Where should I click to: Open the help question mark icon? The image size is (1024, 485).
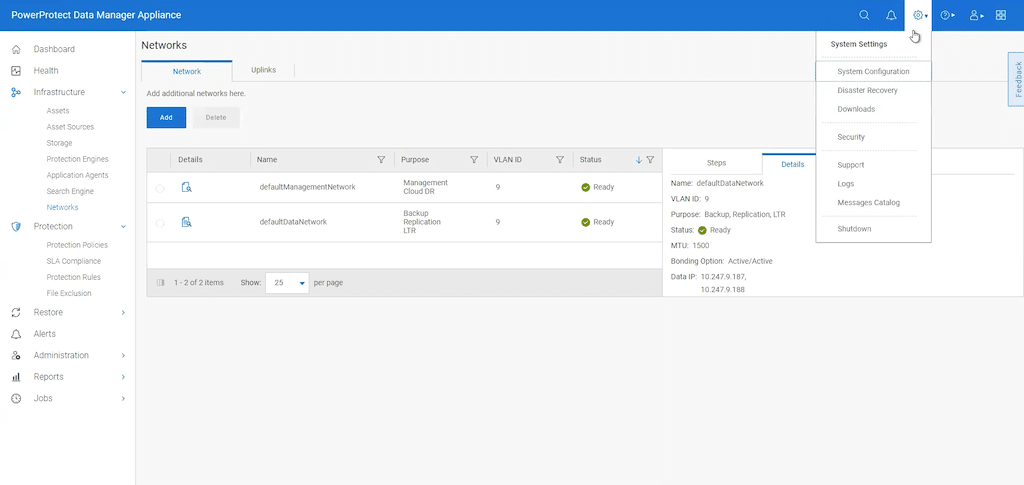(x=944, y=15)
